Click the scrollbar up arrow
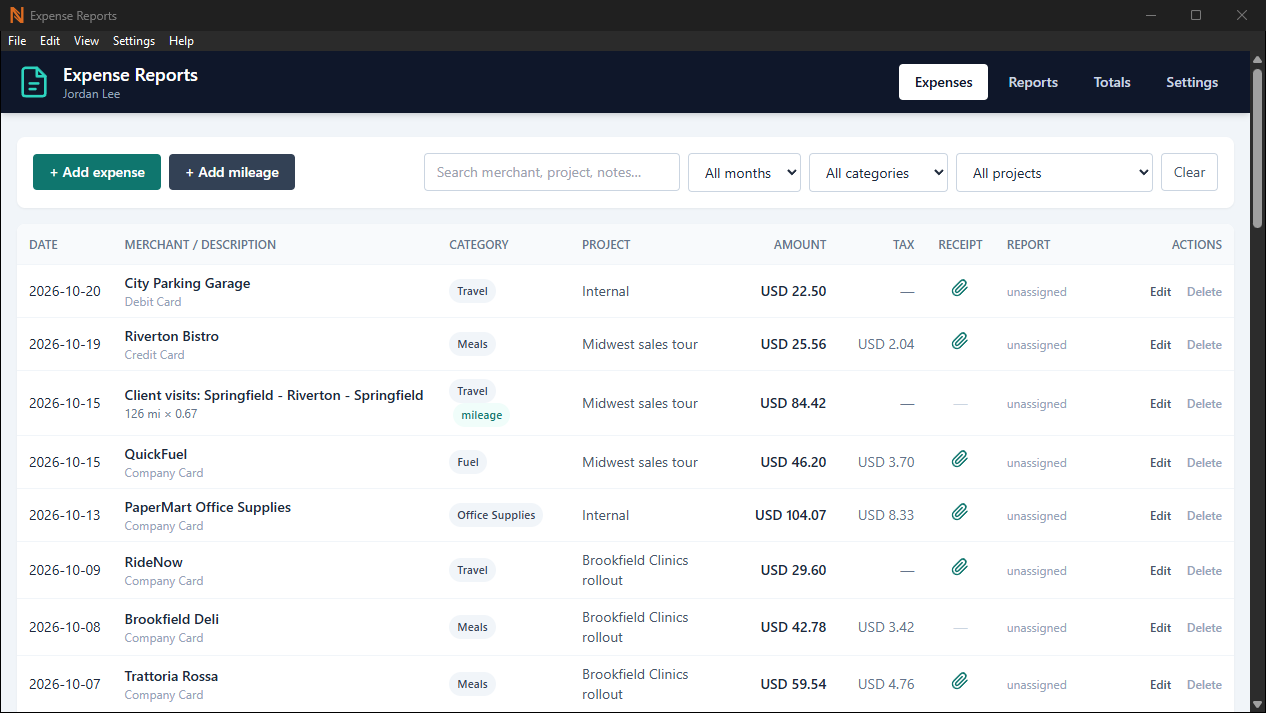Image resolution: width=1266 pixels, height=713 pixels. (x=1258, y=59)
